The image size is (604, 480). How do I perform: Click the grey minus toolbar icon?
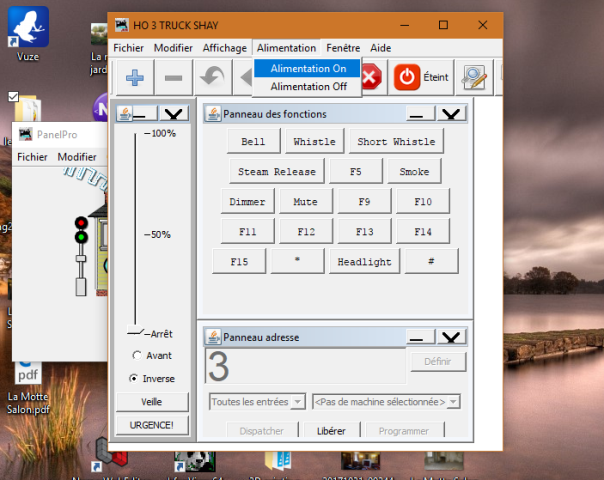(173, 77)
